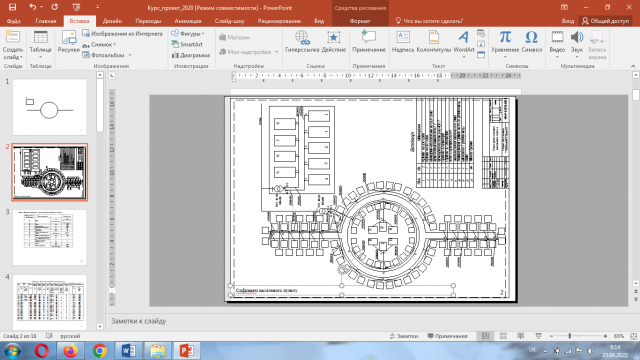Switch to Normal view in status bar
Image resolution: width=640 pixels, height=360 pixels.
[485, 336]
